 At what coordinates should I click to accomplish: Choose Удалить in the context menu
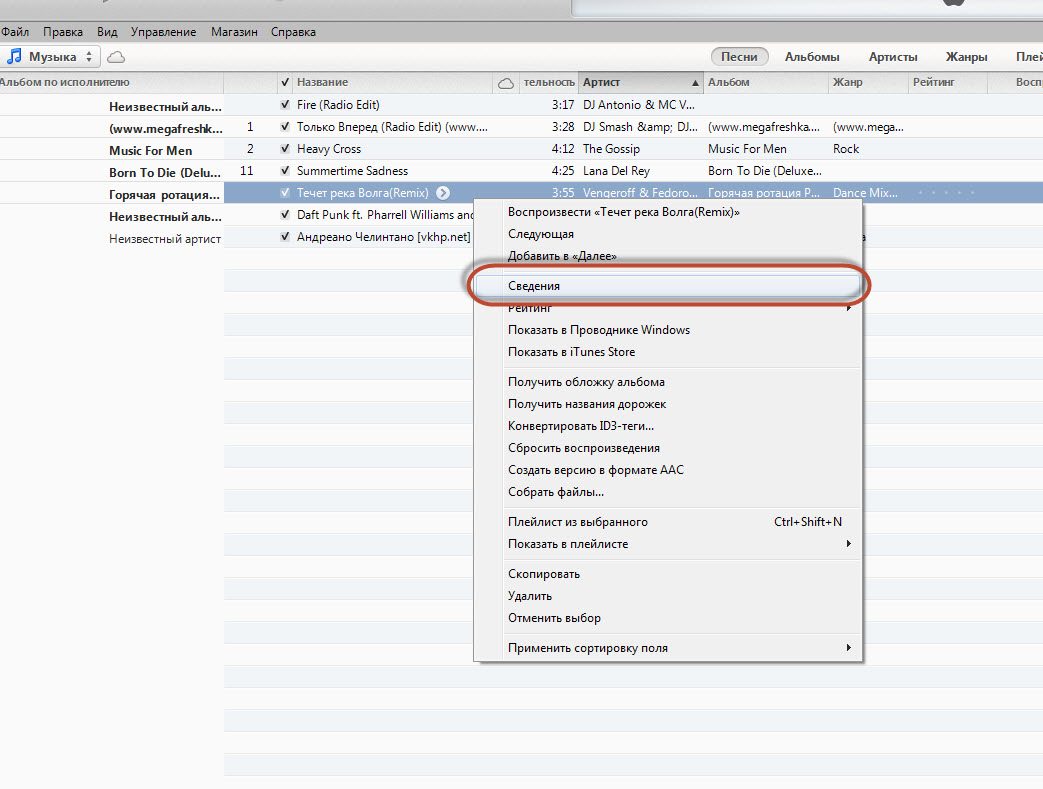coord(668,596)
